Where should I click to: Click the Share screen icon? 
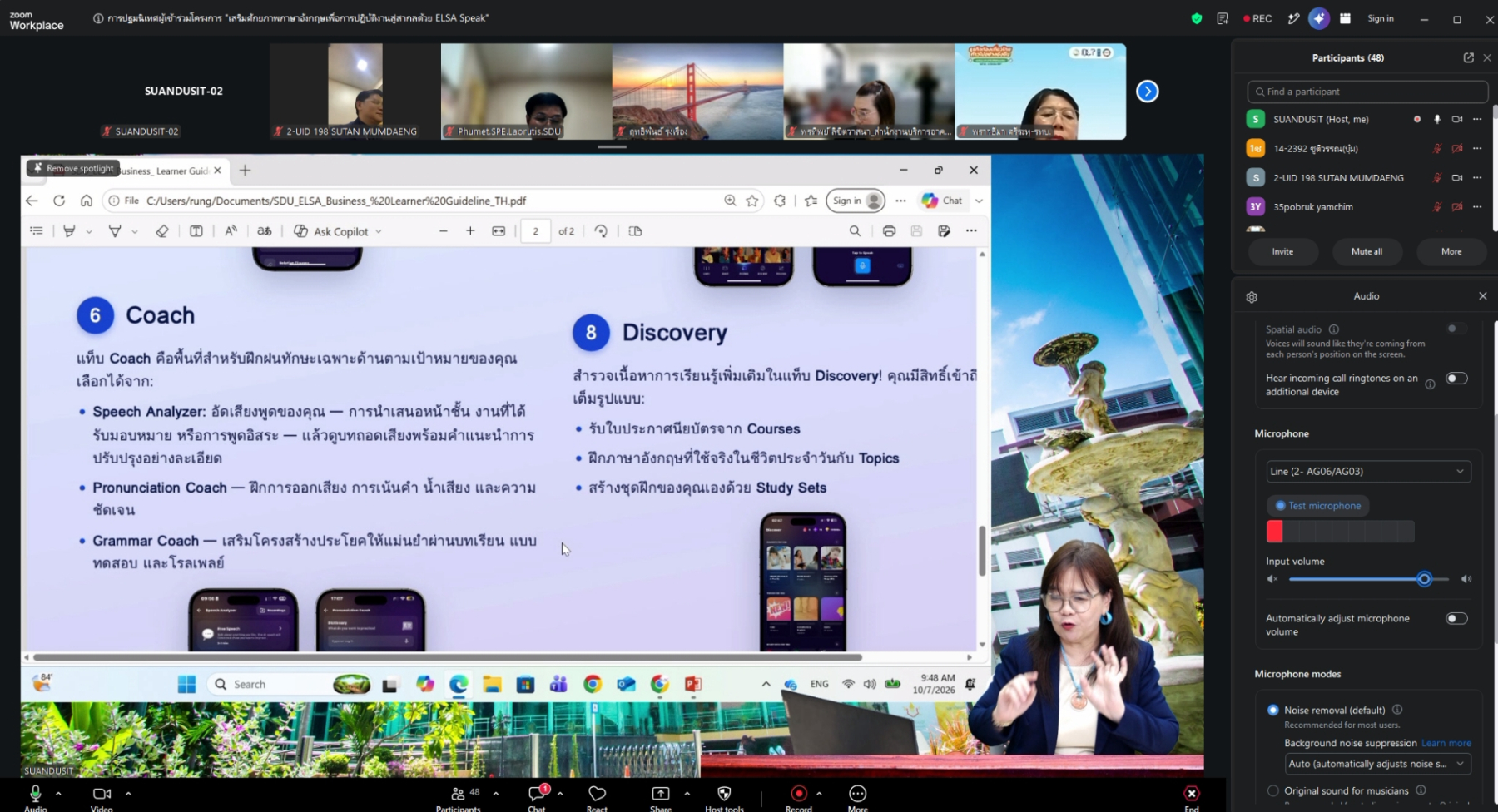click(x=660, y=793)
